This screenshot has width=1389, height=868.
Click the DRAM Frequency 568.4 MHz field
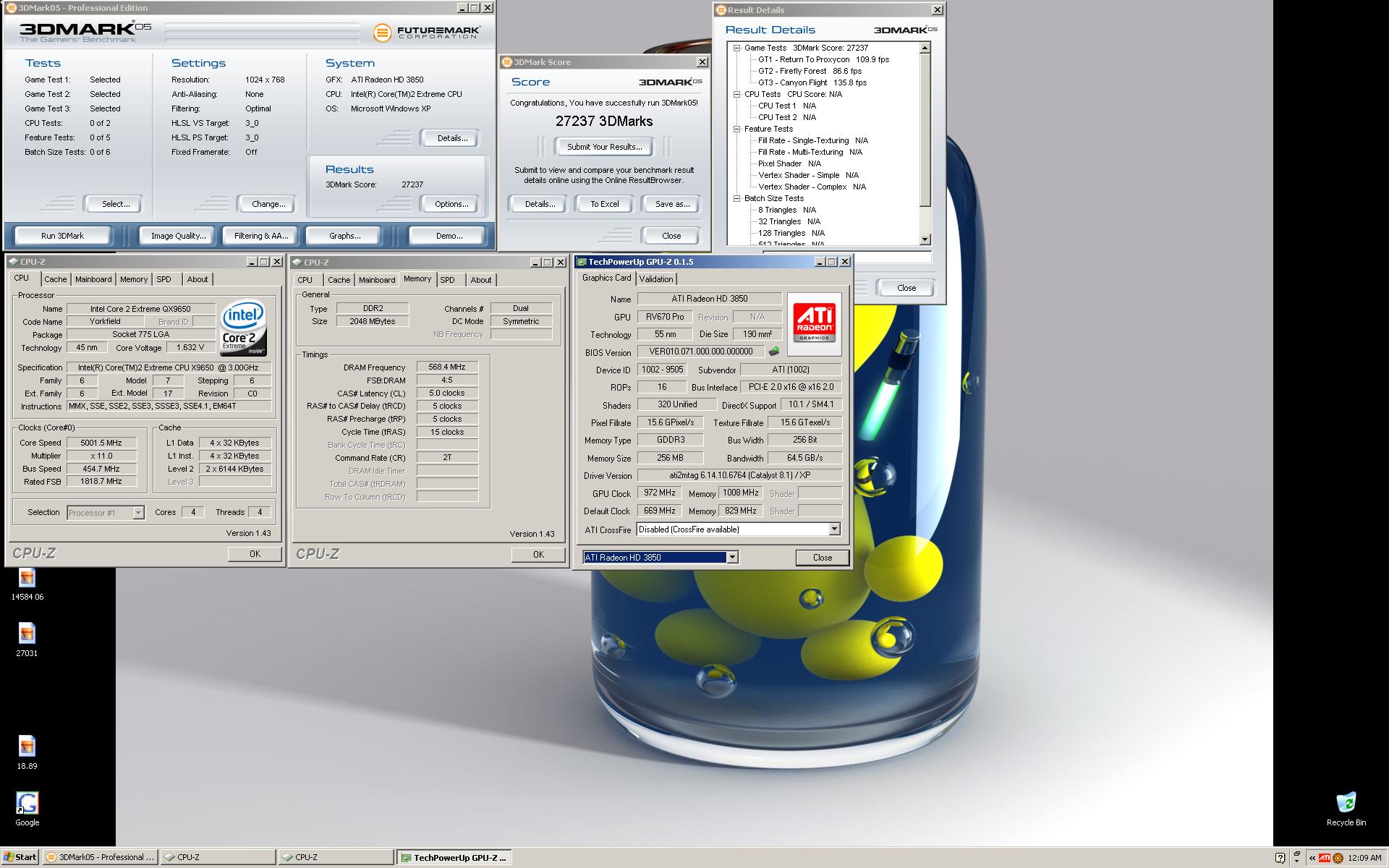446,367
